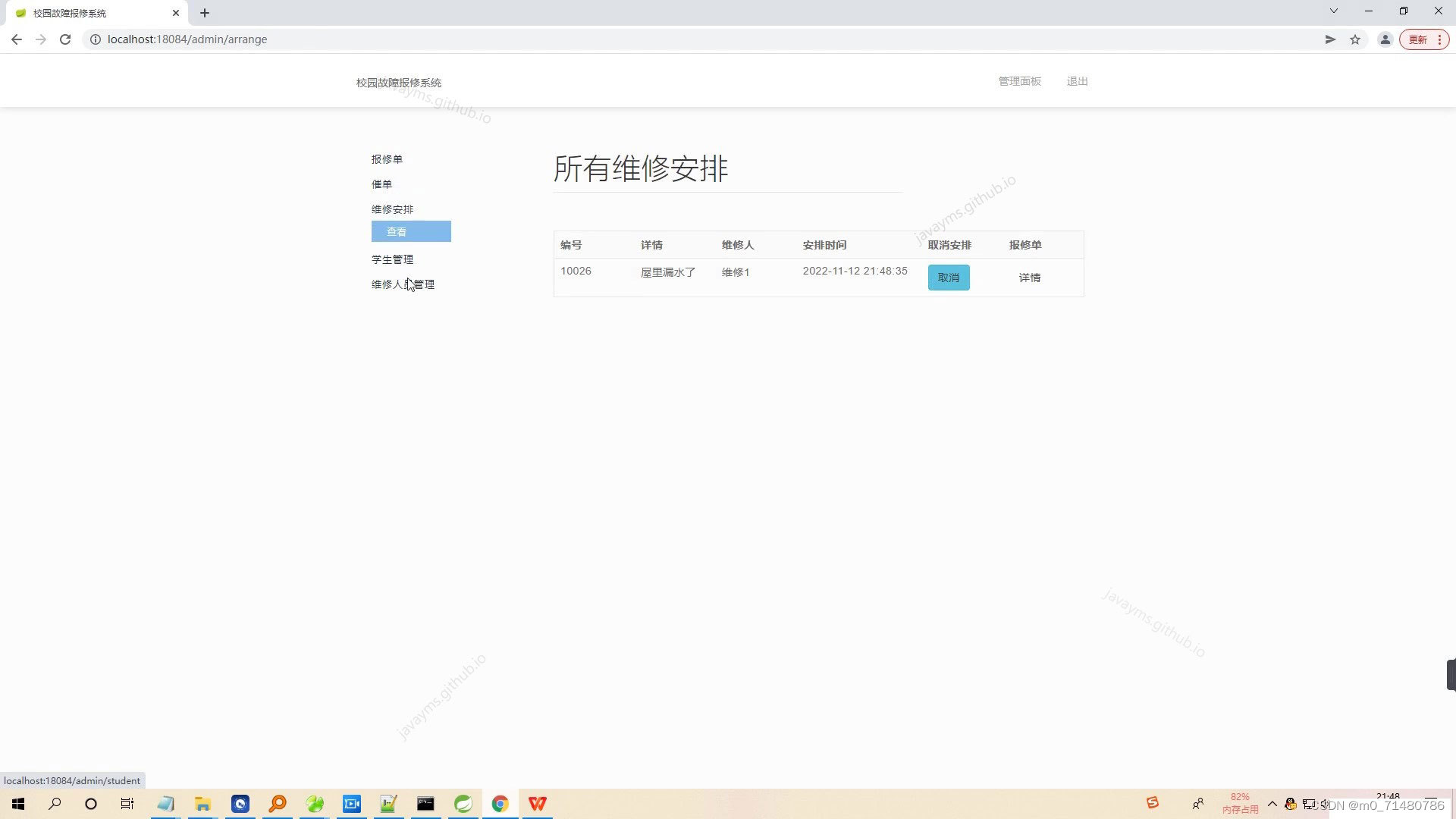
Task: Click the 编号 column header
Action: click(x=571, y=245)
